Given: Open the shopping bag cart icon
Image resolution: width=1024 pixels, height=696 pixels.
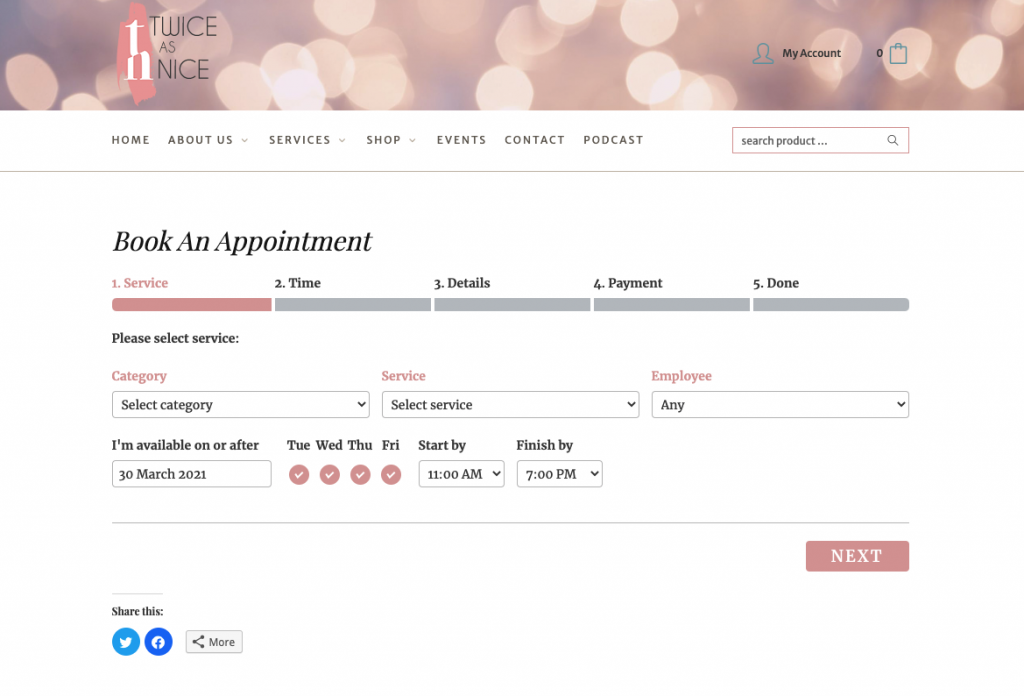Looking at the screenshot, I should point(898,54).
